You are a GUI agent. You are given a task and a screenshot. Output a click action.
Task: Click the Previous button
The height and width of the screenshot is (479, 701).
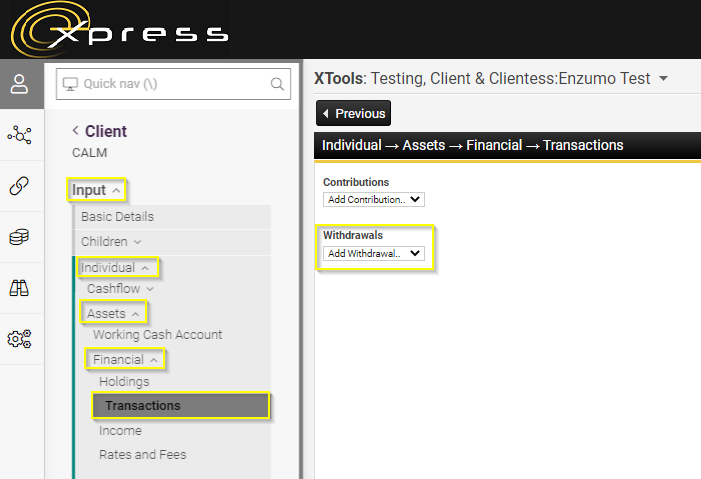(x=353, y=113)
